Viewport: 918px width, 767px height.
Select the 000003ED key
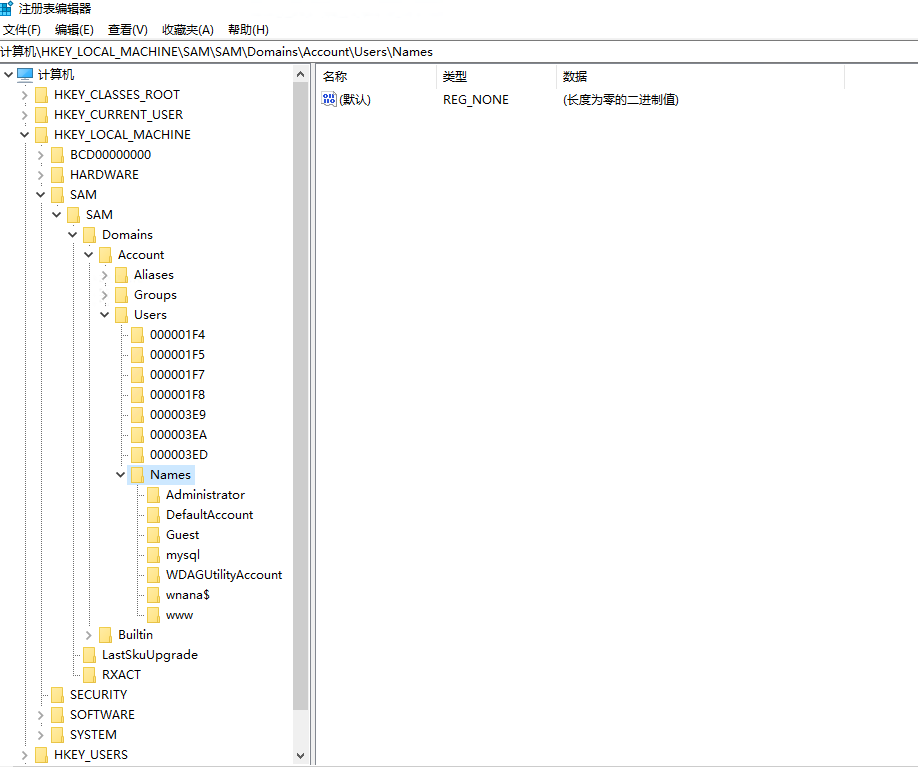(x=179, y=455)
